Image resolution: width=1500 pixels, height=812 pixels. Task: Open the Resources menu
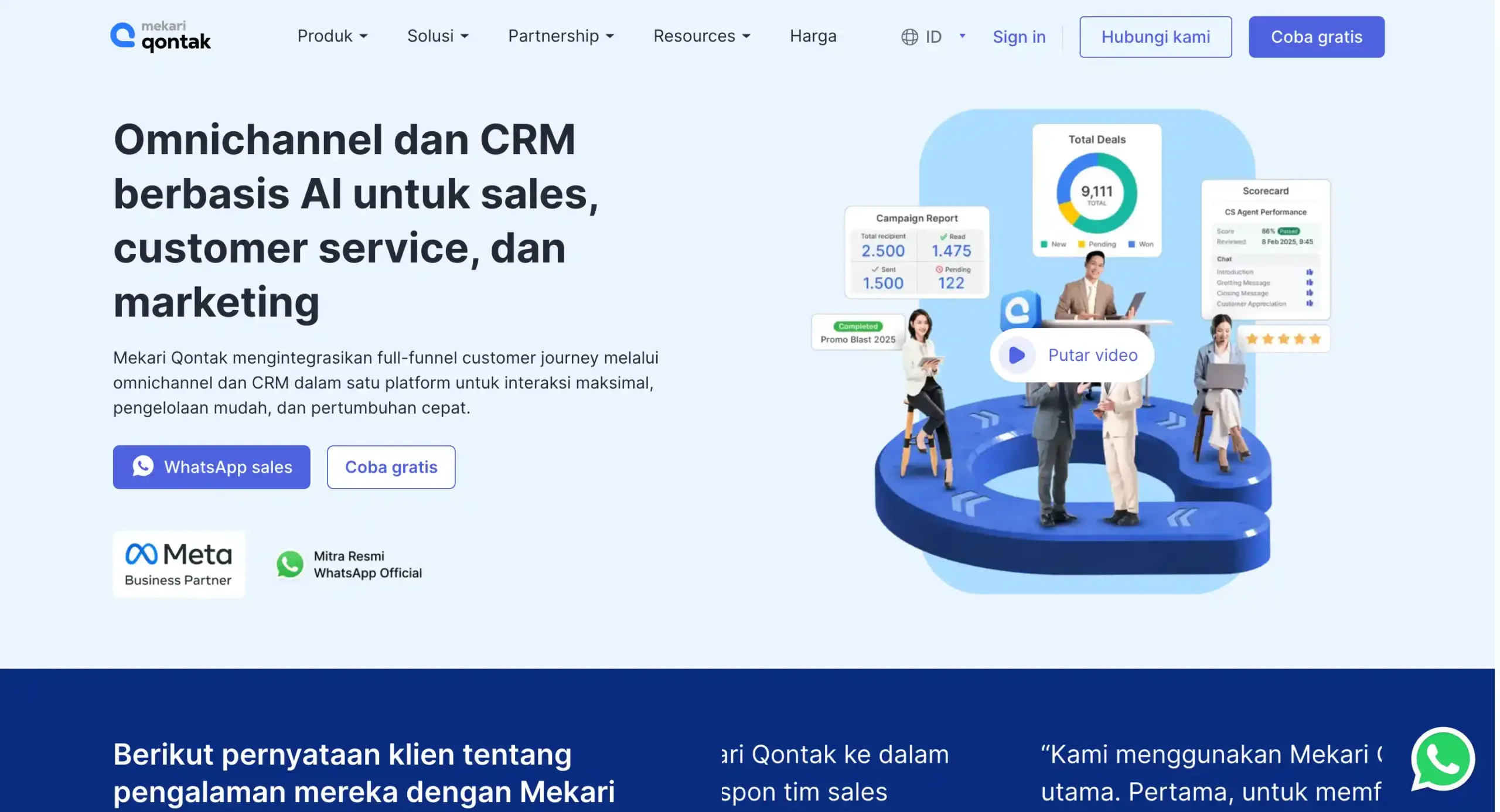point(701,36)
